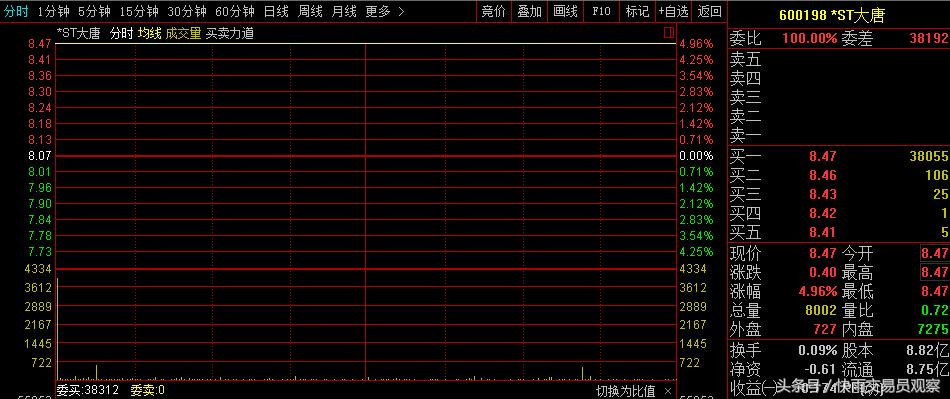Click the 卖一 row label
The height and width of the screenshot is (399, 950).
click(746, 134)
